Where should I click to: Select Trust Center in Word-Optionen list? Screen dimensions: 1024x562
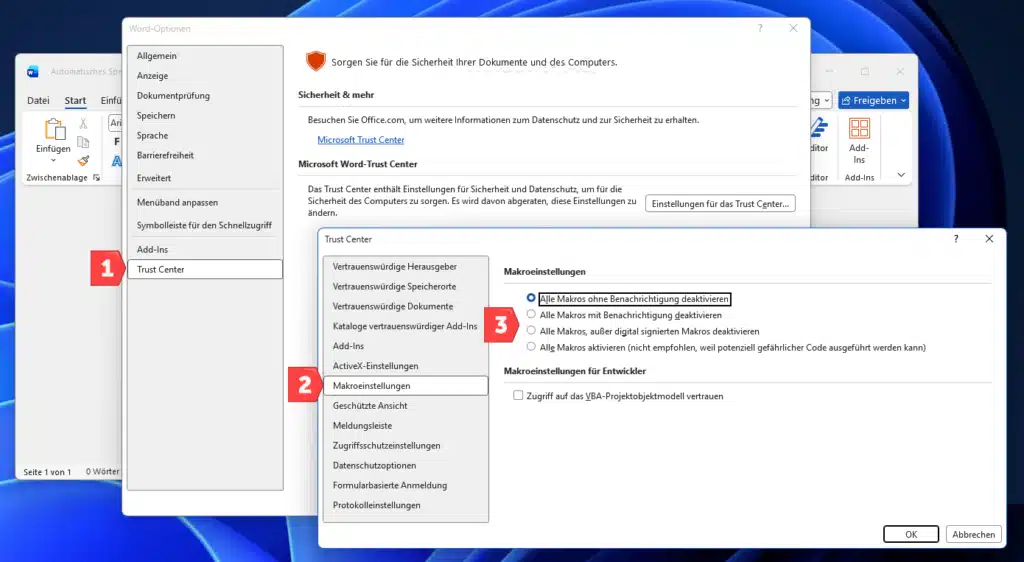point(205,269)
